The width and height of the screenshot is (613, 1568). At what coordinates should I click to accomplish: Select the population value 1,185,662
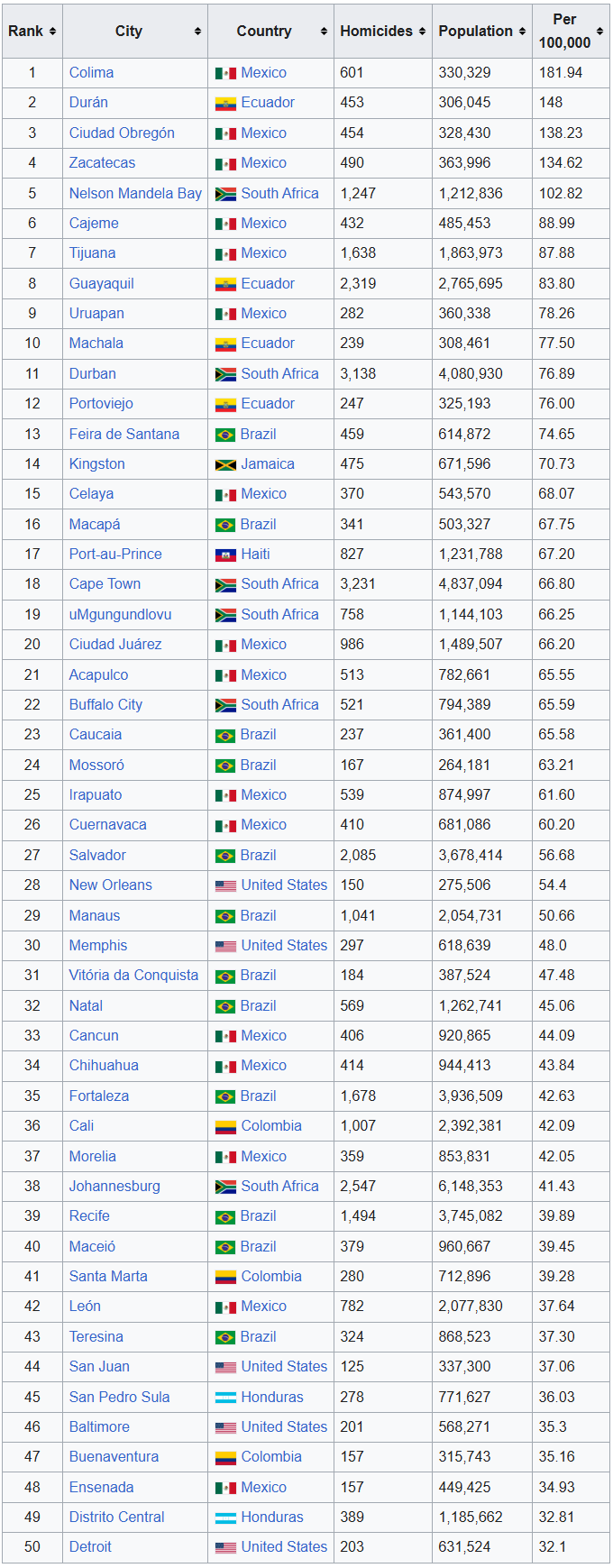(x=471, y=1518)
